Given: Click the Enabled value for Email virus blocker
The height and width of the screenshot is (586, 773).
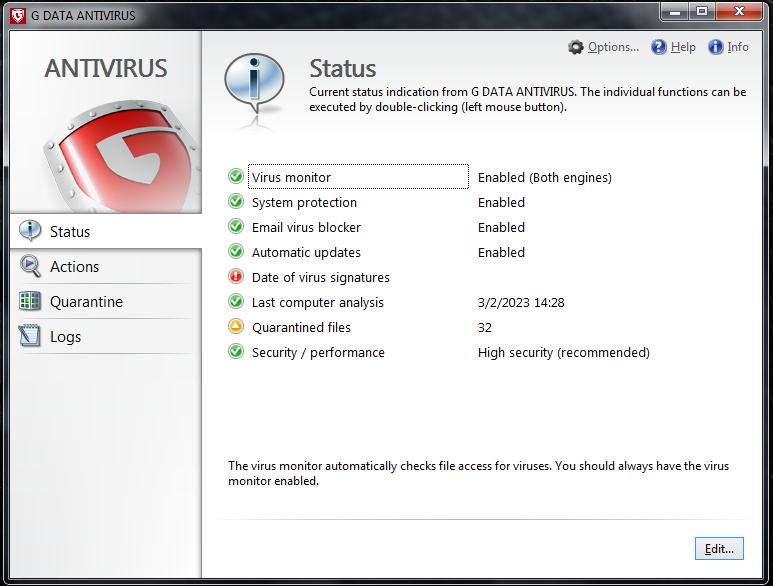Looking at the screenshot, I should [501, 227].
